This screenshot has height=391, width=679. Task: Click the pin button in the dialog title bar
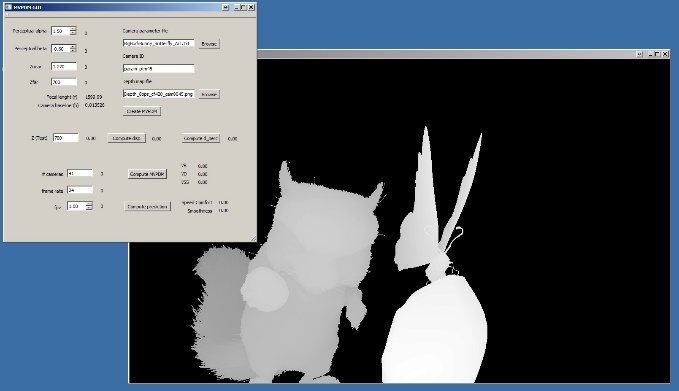pyautogui.click(x=226, y=7)
